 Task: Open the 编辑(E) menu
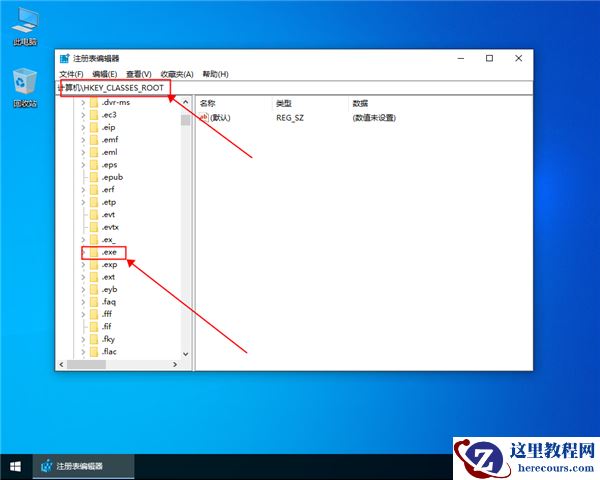tap(104, 74)
